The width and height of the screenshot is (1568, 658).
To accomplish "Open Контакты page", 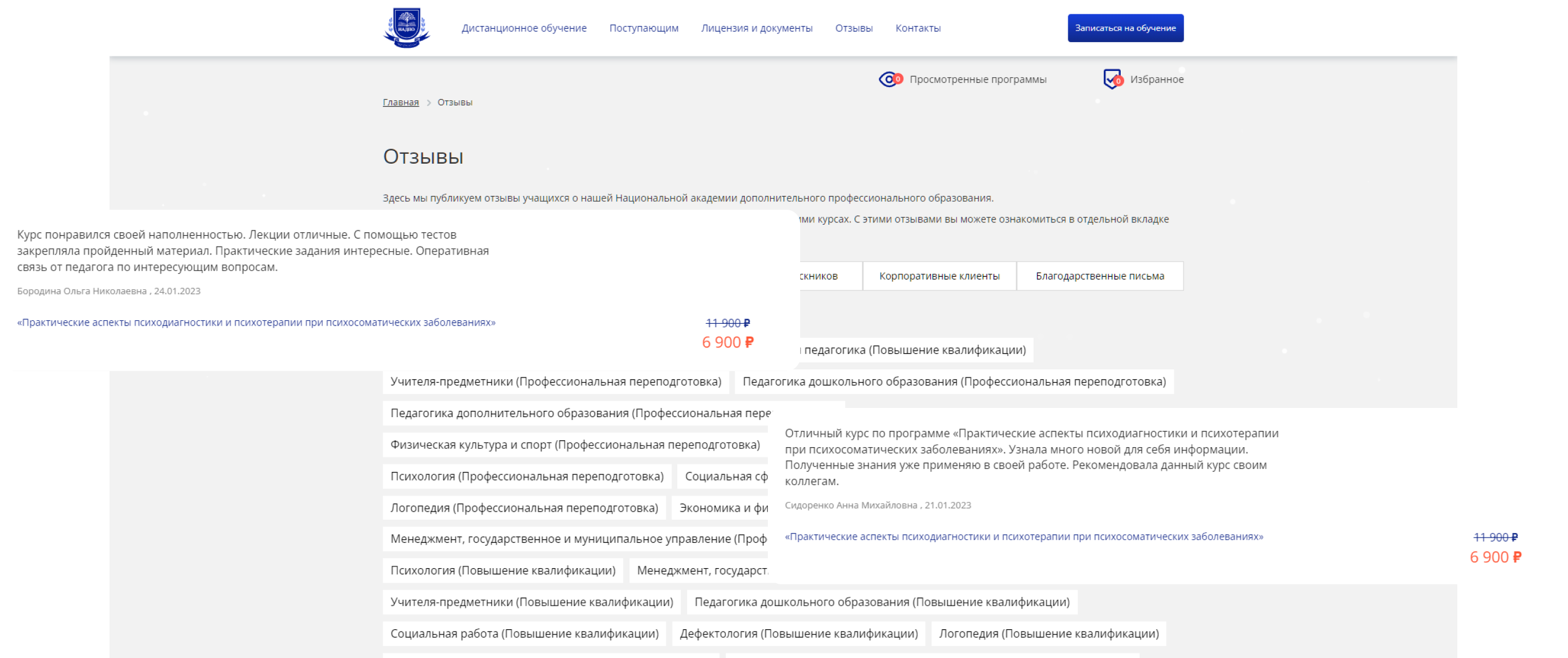I will 917,28.
